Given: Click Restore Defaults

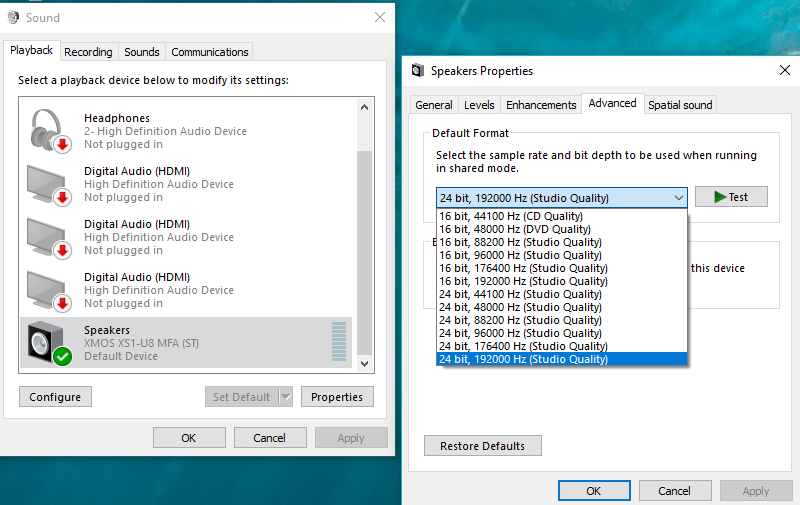Looking at the screenshot, I should (483, 446).
